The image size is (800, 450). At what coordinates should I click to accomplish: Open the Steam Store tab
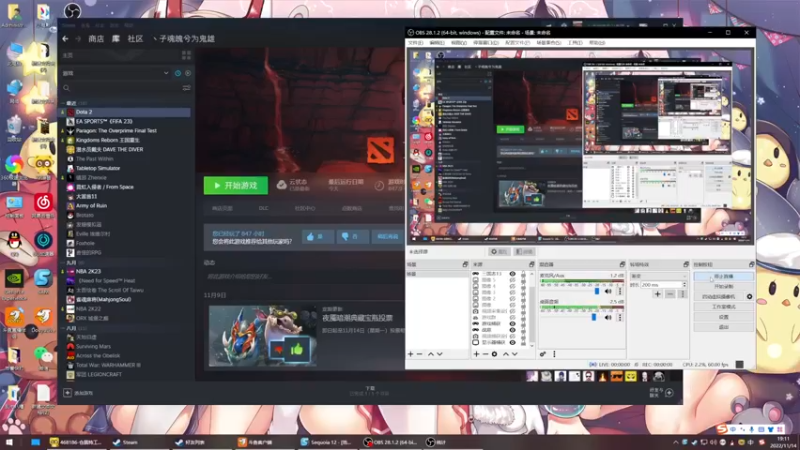click(x=96, y=39)
